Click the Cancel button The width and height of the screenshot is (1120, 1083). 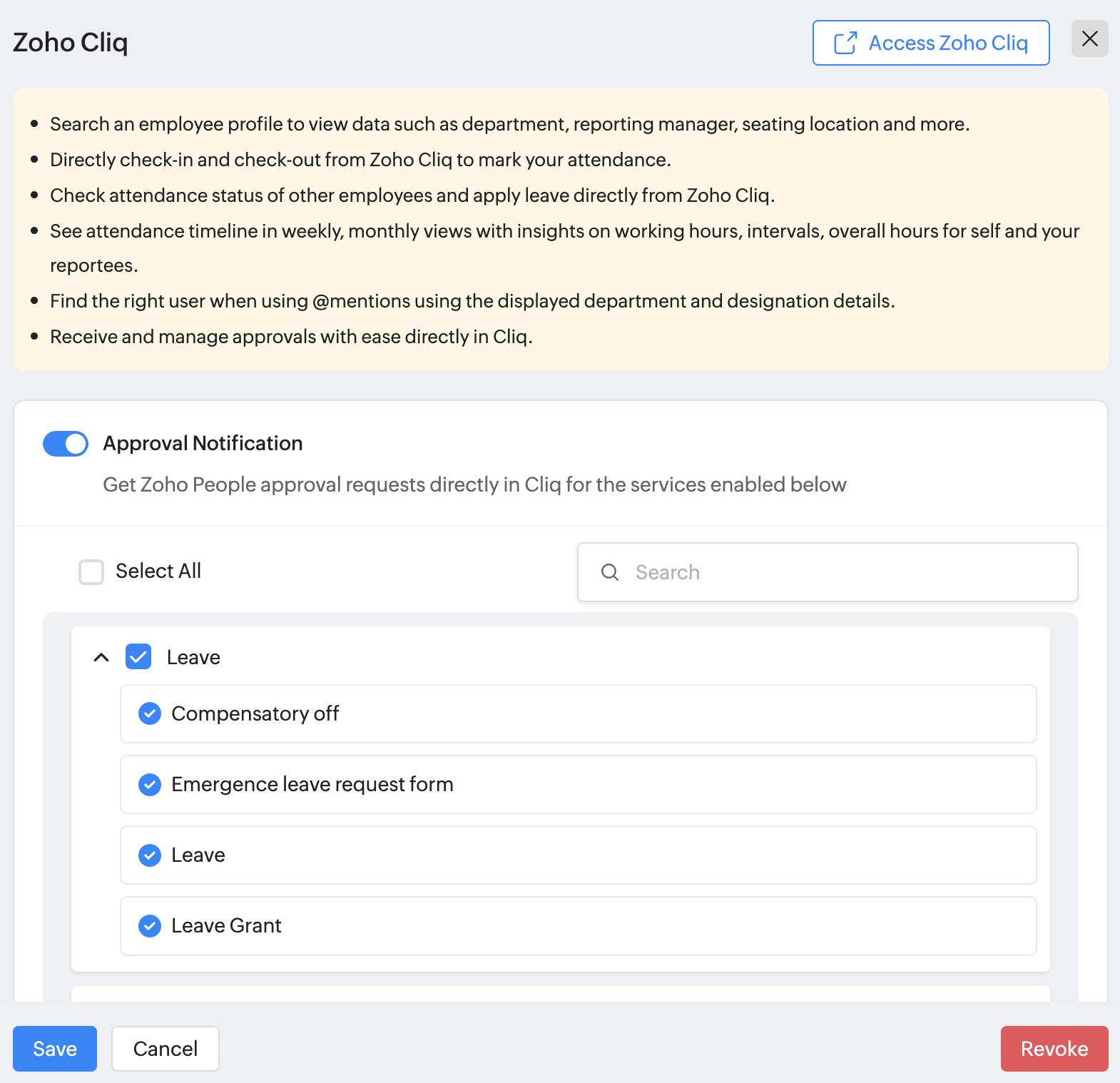[x=166, y=1048]
